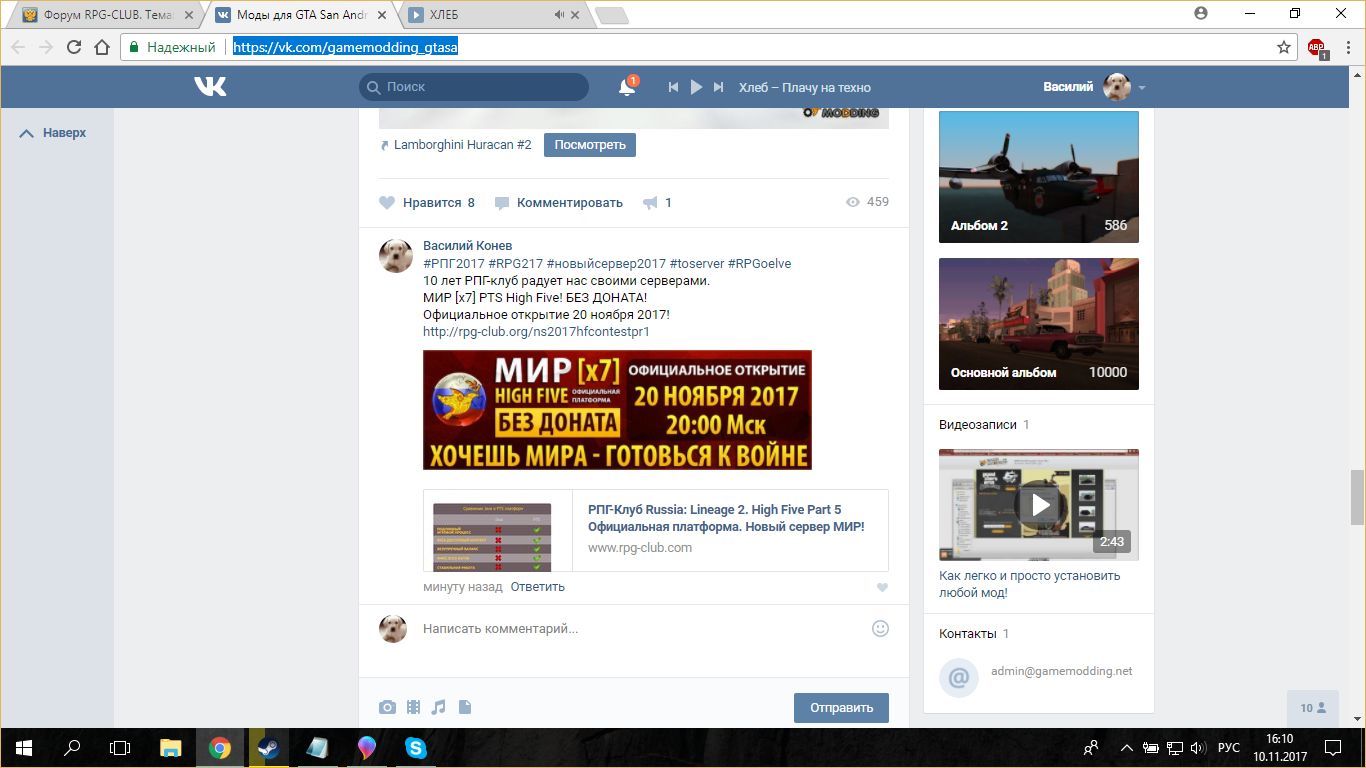Click the search field Поиск
1366x768 pixels.
tap(474, 87)
